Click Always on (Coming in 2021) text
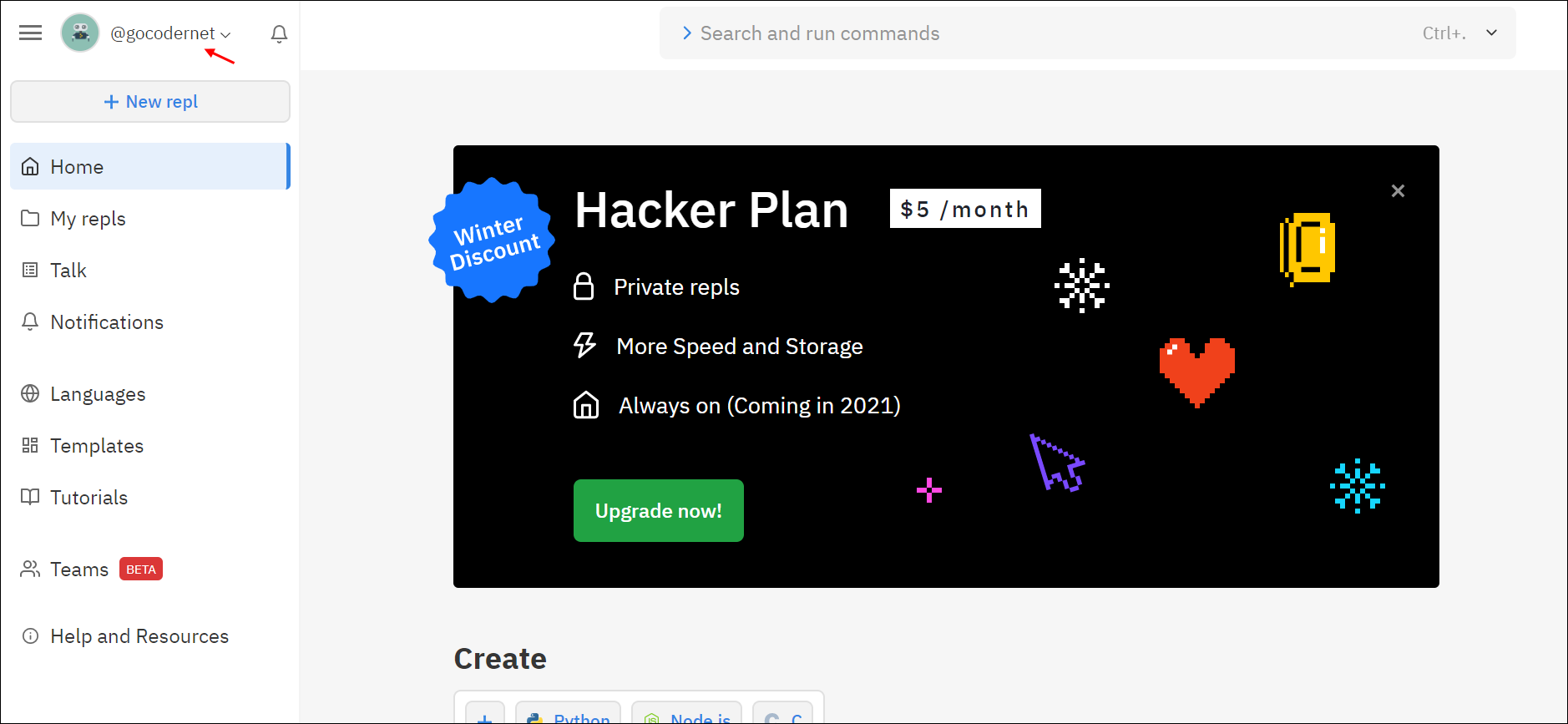Image resolution: width=1568 pixels, height=724 pixels. pos(760,406)
